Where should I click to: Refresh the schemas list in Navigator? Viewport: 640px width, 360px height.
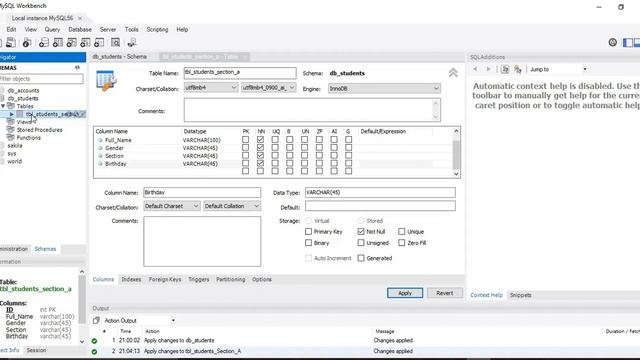(77, 67)
